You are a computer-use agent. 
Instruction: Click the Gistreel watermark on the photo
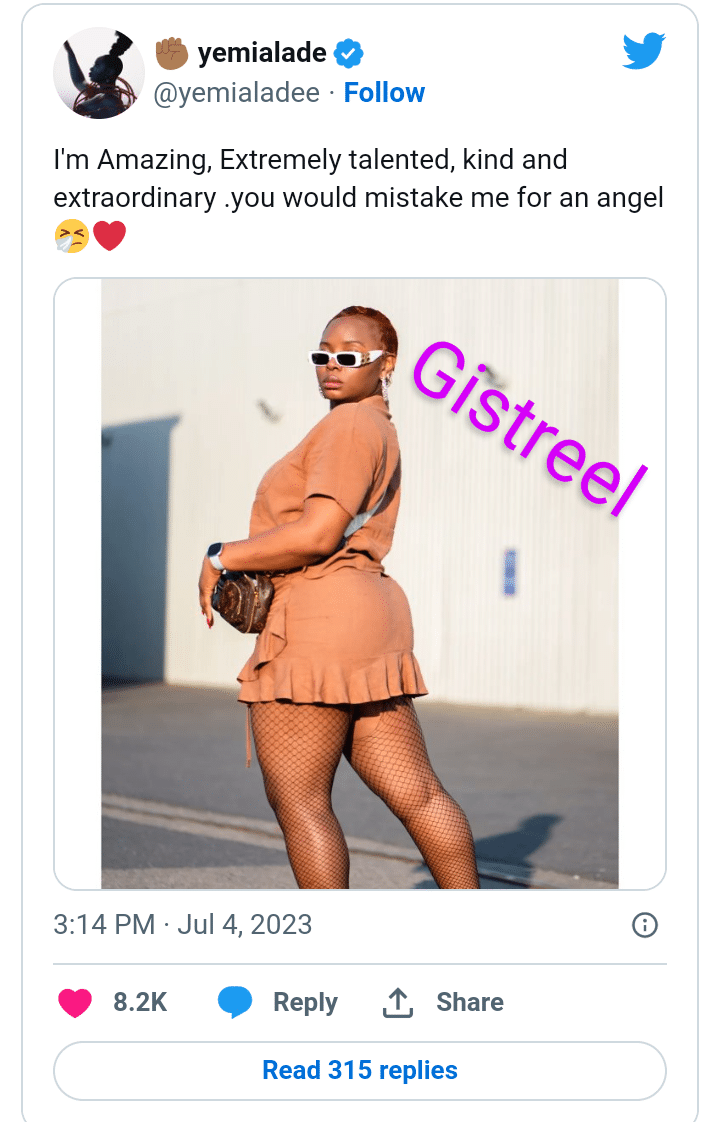[530, 428]
